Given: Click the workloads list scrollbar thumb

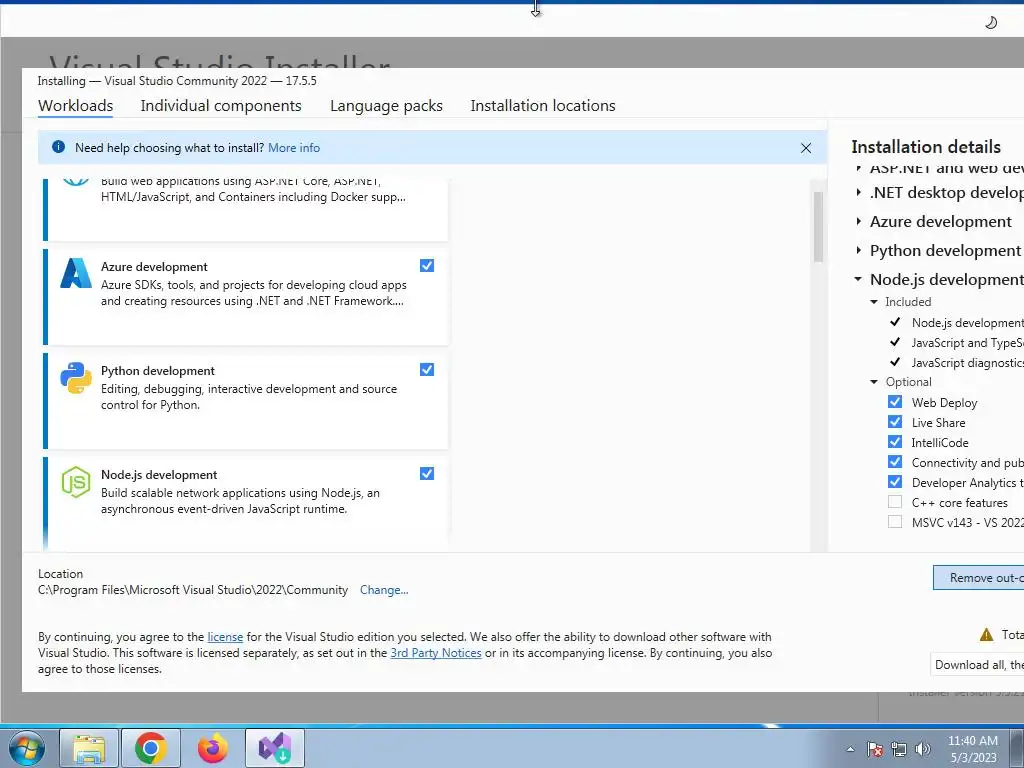Looking at the screenshot, I should tap(818, 227).
